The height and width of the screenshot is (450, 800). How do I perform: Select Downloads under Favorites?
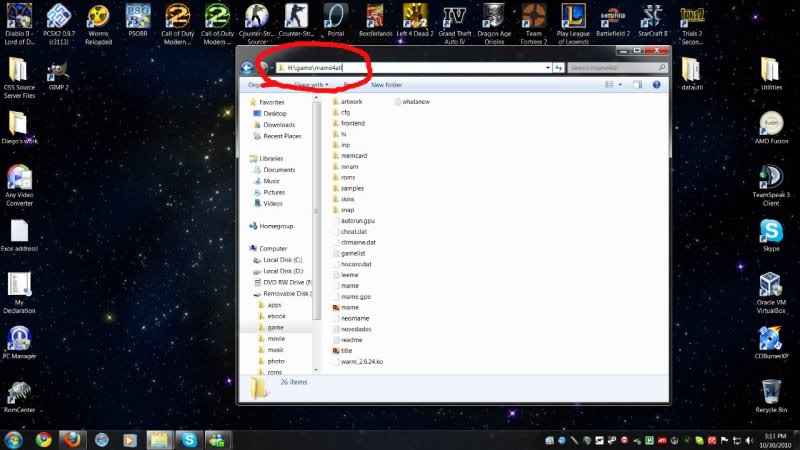click(x=278, y=125)
